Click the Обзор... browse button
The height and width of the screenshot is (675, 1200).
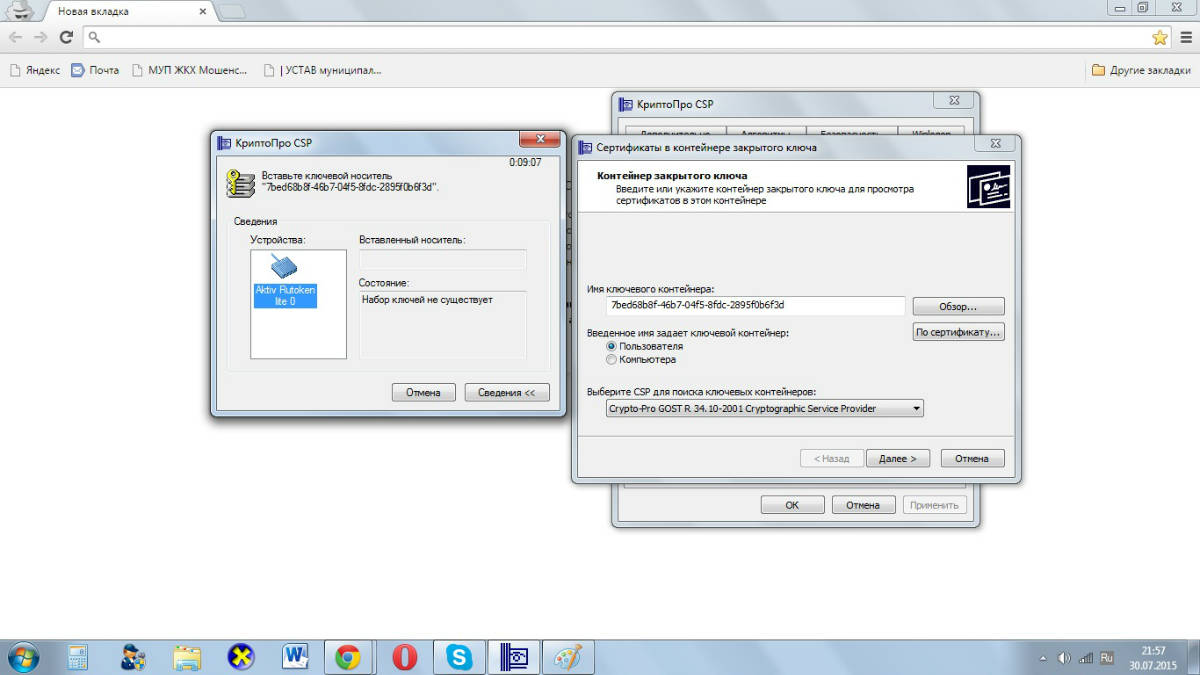pyautogui.click(x=958, y=306)
